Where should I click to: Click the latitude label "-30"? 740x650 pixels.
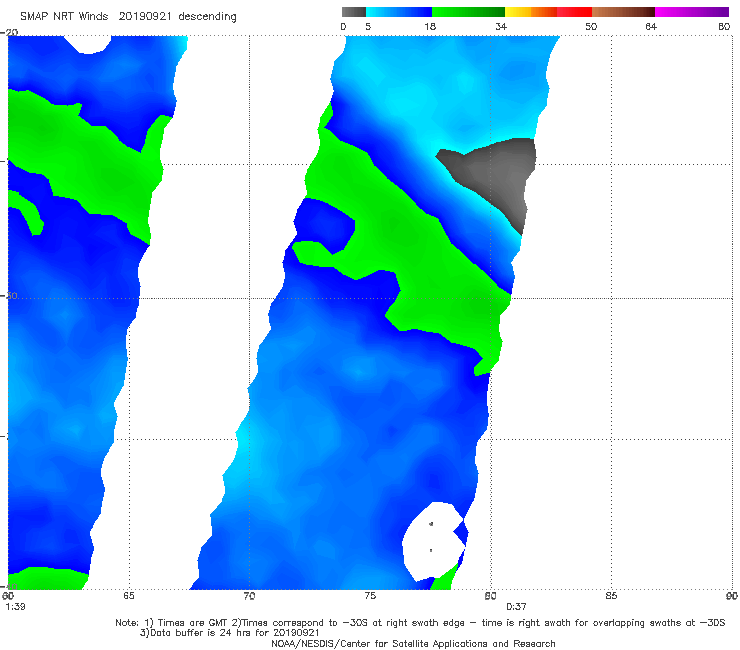click(x=9, y=295)
